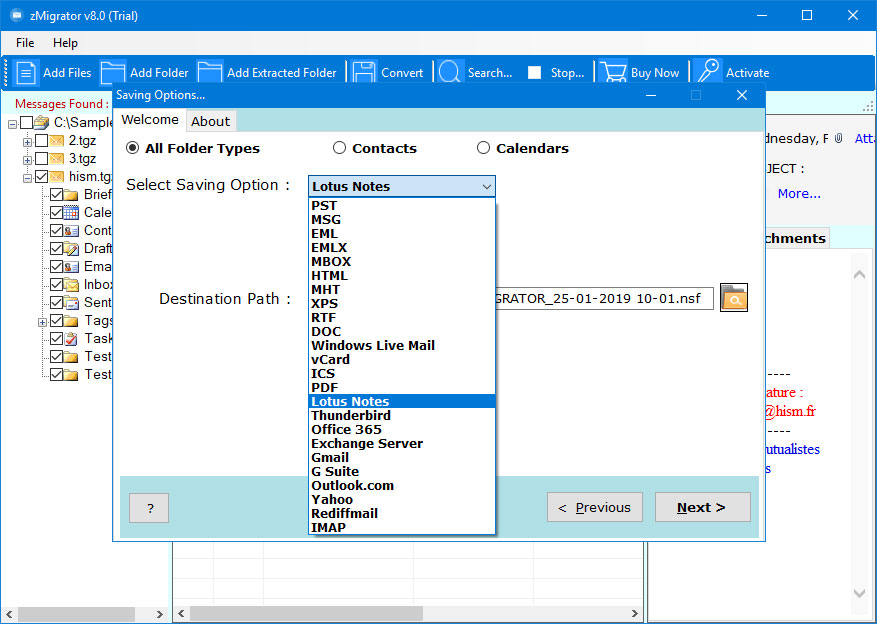Expand the 2.tgz tree node
877x624 pixels.
pos(27,141)
